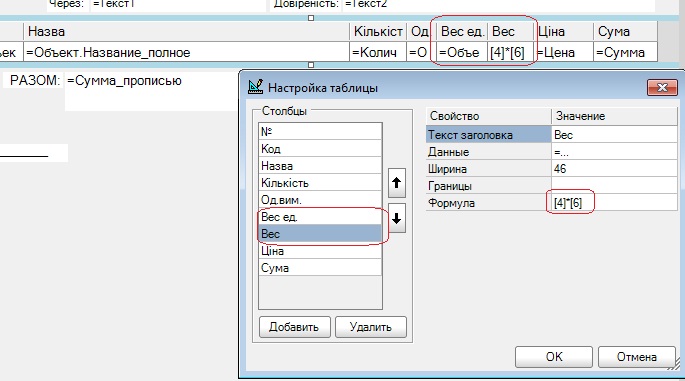Viewport: 685px width, 381px height.
Task: Grab the table's bottom center resize handle
Action: pos(311,65)
